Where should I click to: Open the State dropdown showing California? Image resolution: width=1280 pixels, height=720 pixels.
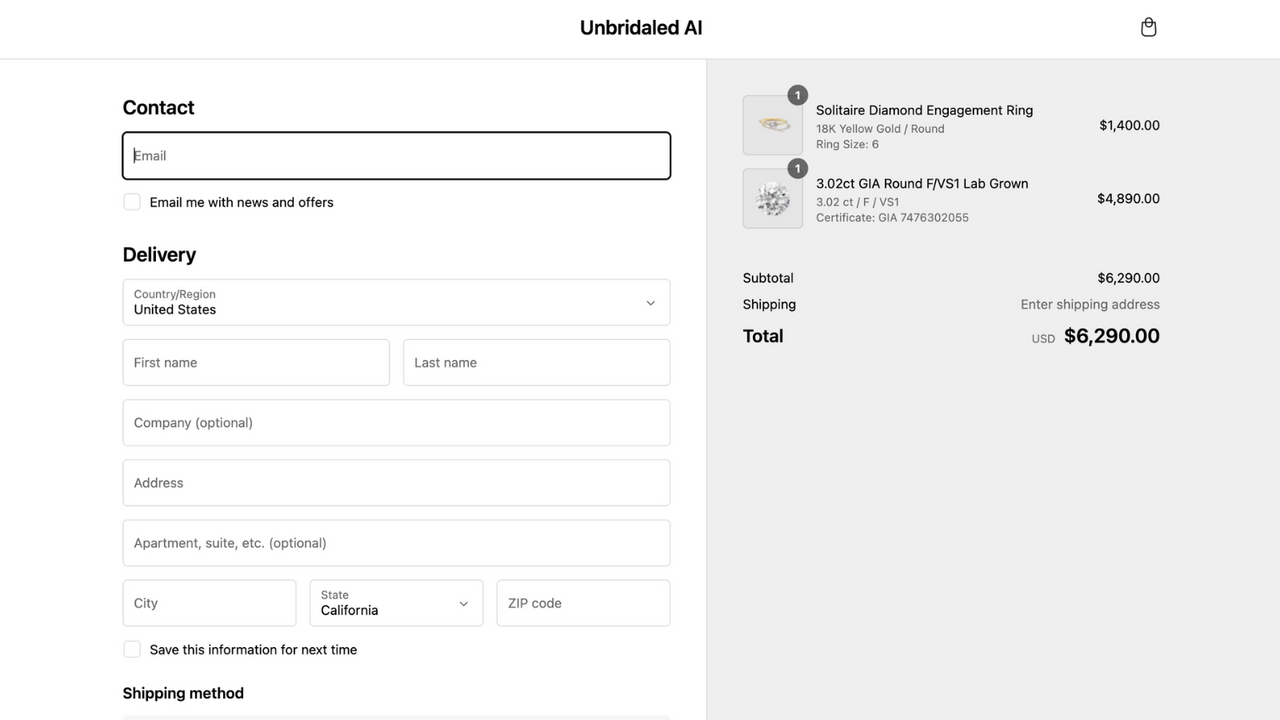pyautogui.click(x=396, y=603)
